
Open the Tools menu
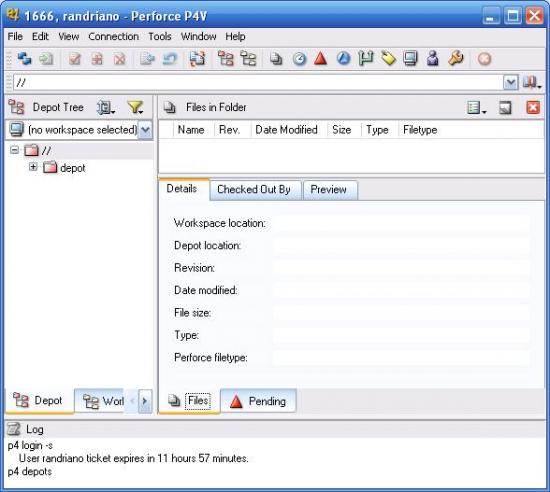[160, 36]
